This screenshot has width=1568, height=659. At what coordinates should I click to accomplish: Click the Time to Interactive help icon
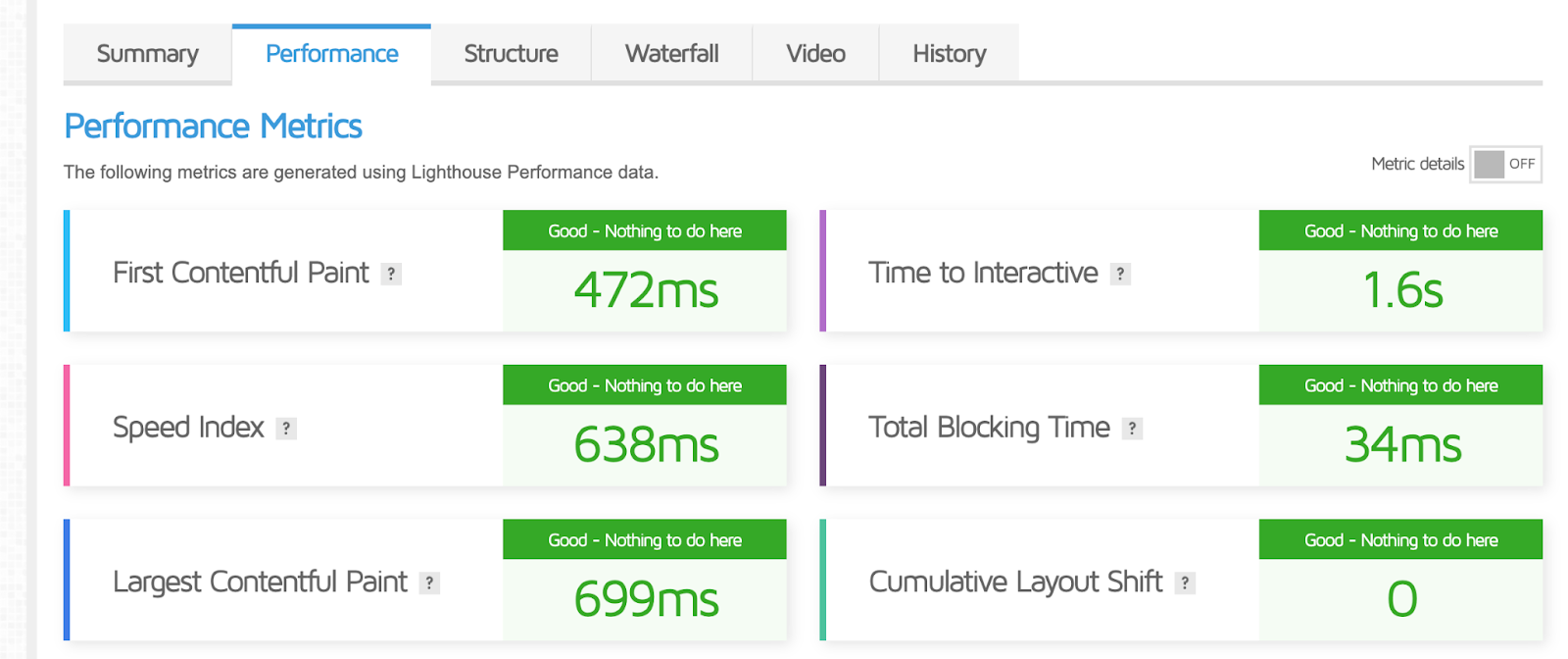pyautogui.click(x=1120, y=275)
